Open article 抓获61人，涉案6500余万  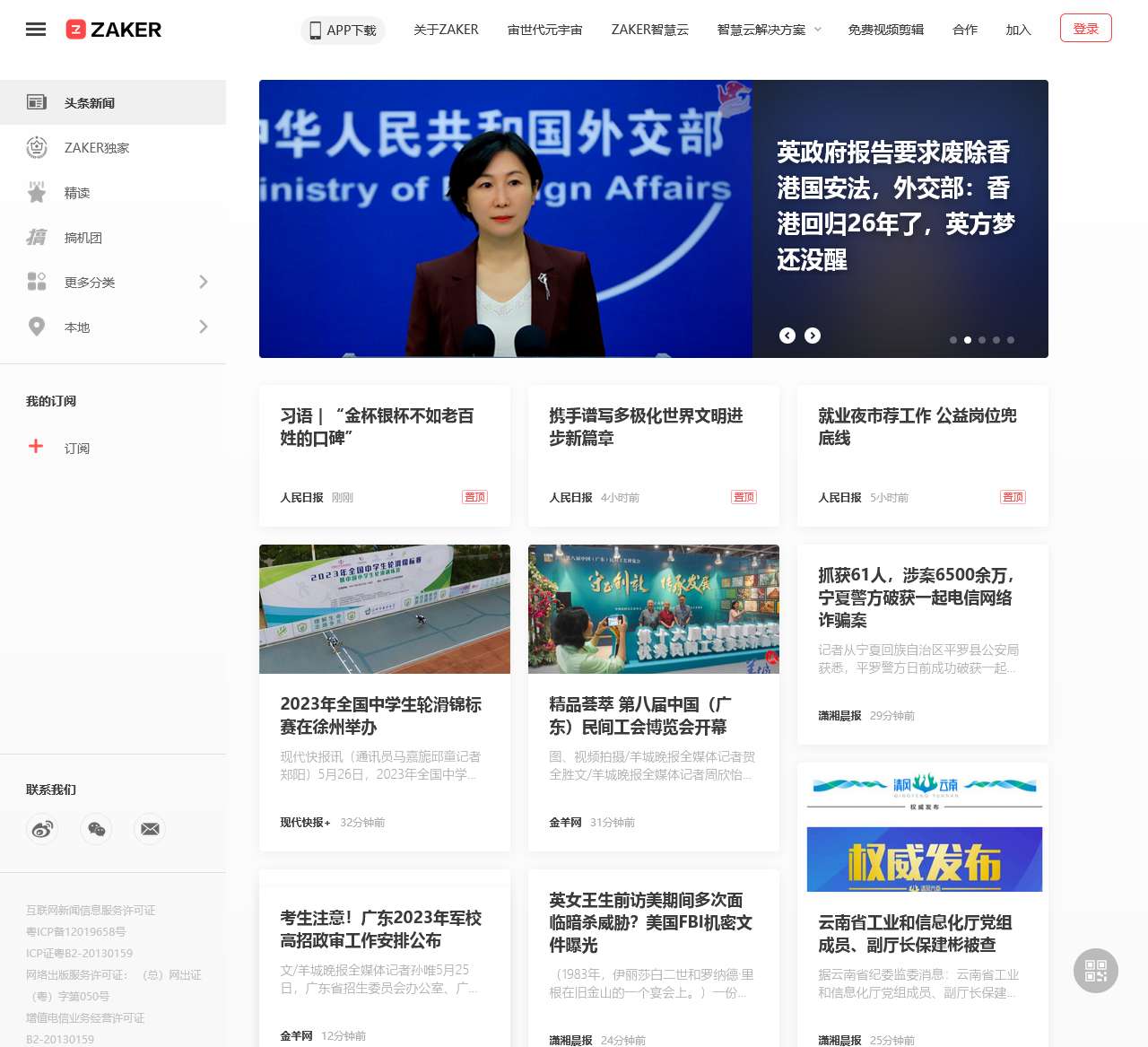(917, 598)
